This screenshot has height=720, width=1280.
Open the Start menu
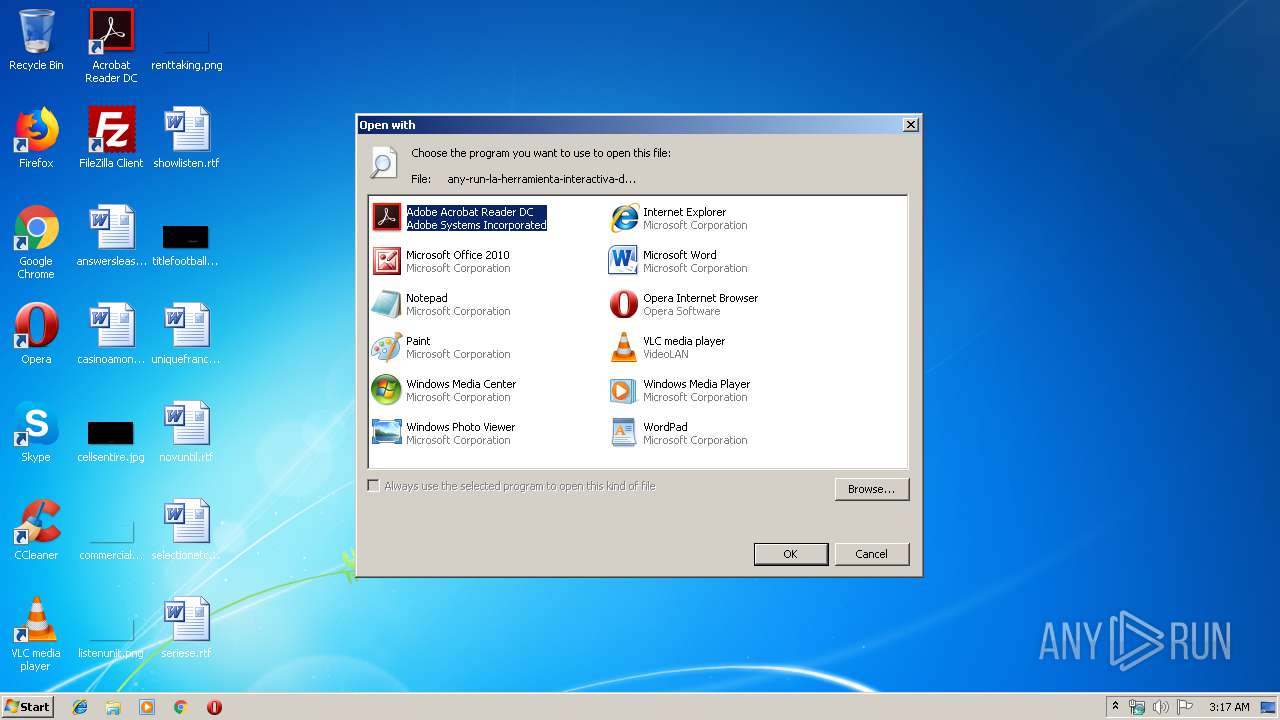28,707
